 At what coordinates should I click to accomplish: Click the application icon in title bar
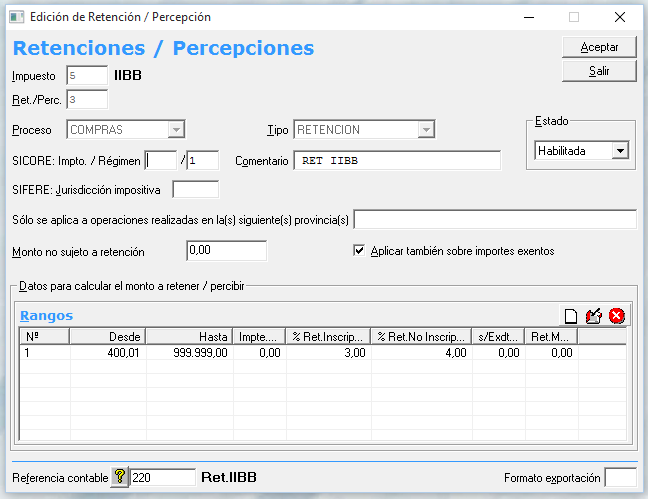click(16, 17)
